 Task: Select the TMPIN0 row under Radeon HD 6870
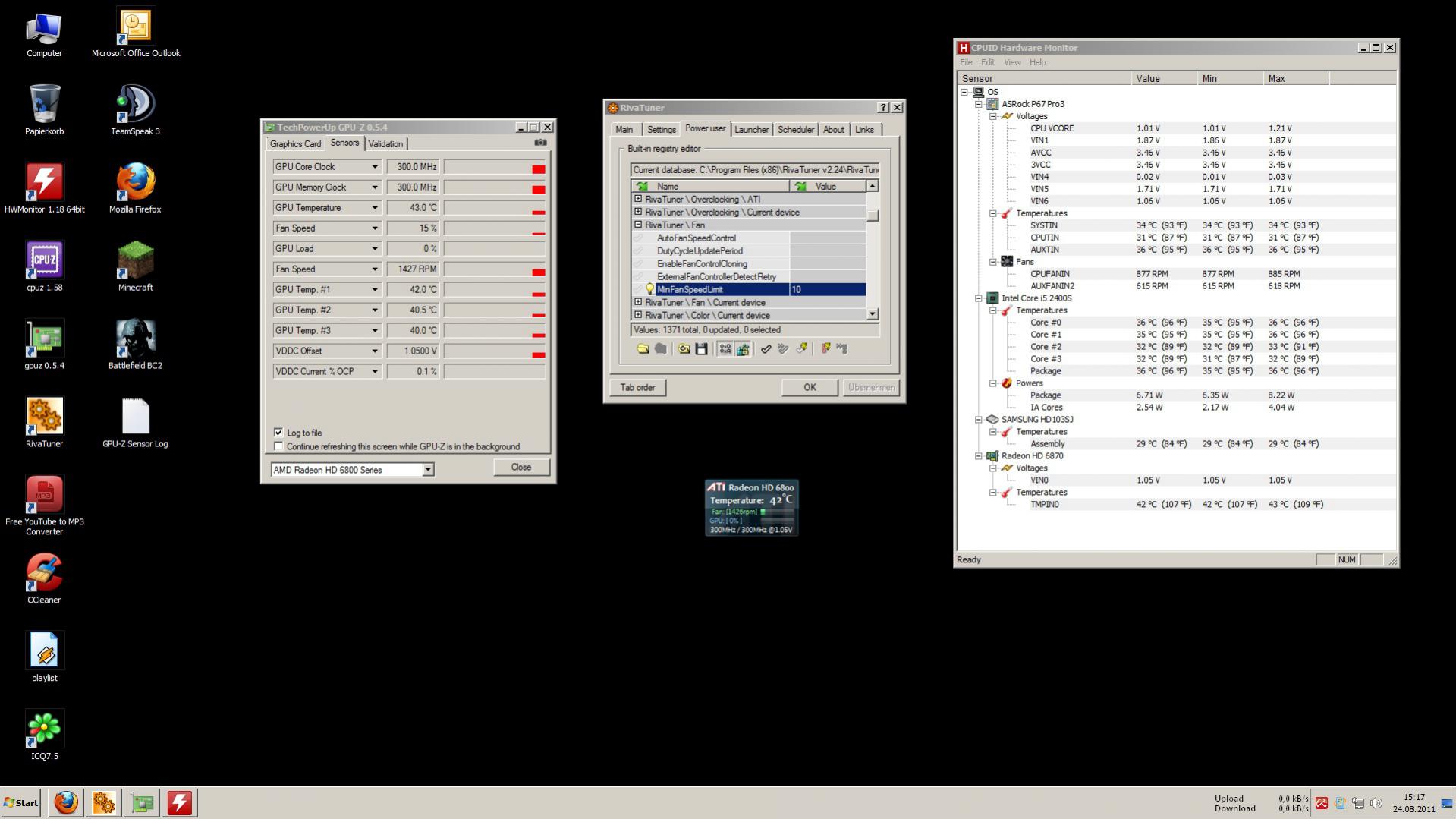tap(1175, 505)
